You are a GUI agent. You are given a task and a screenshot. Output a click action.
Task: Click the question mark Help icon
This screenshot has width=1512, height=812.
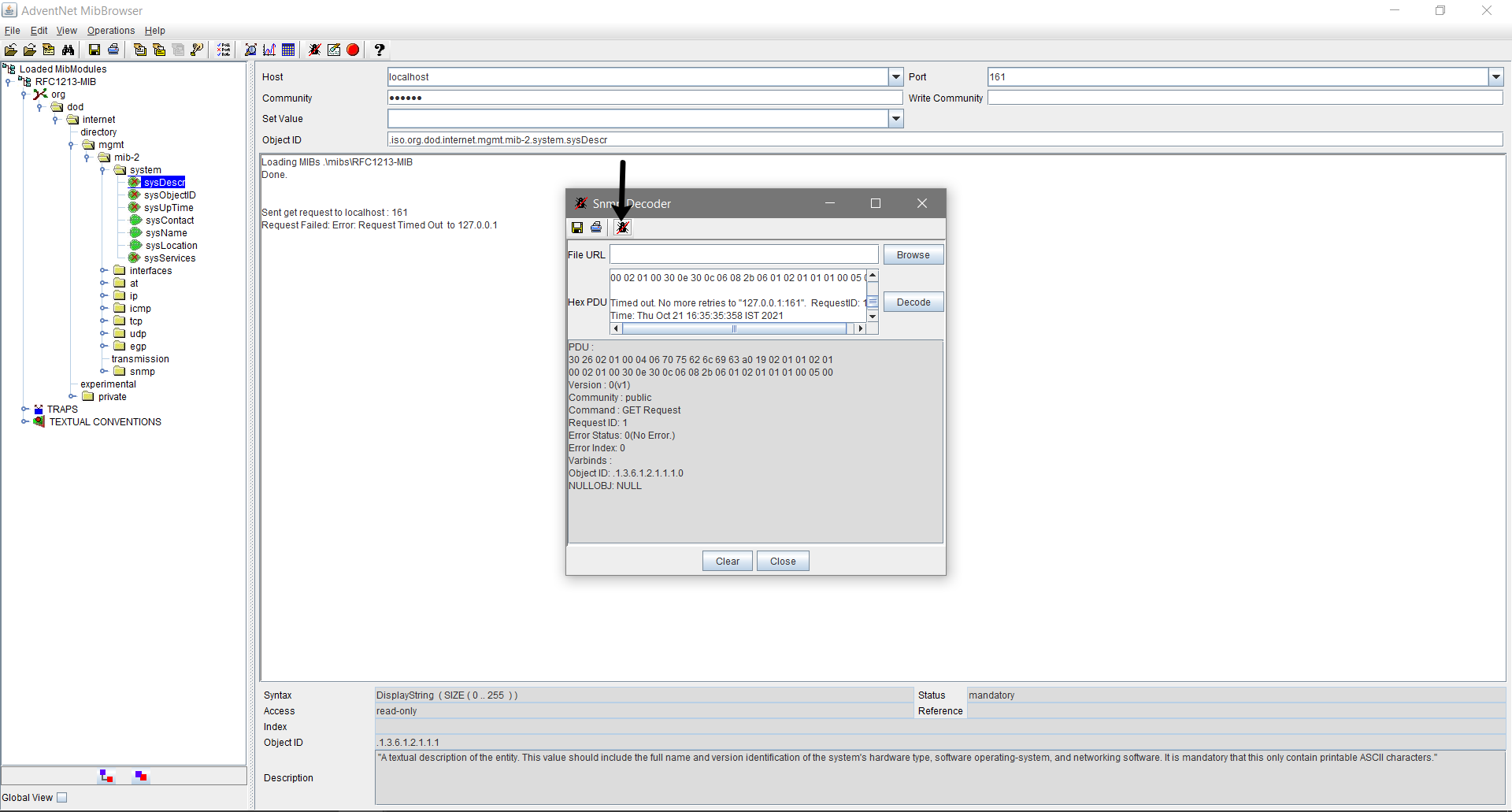[x=380, y=50]
